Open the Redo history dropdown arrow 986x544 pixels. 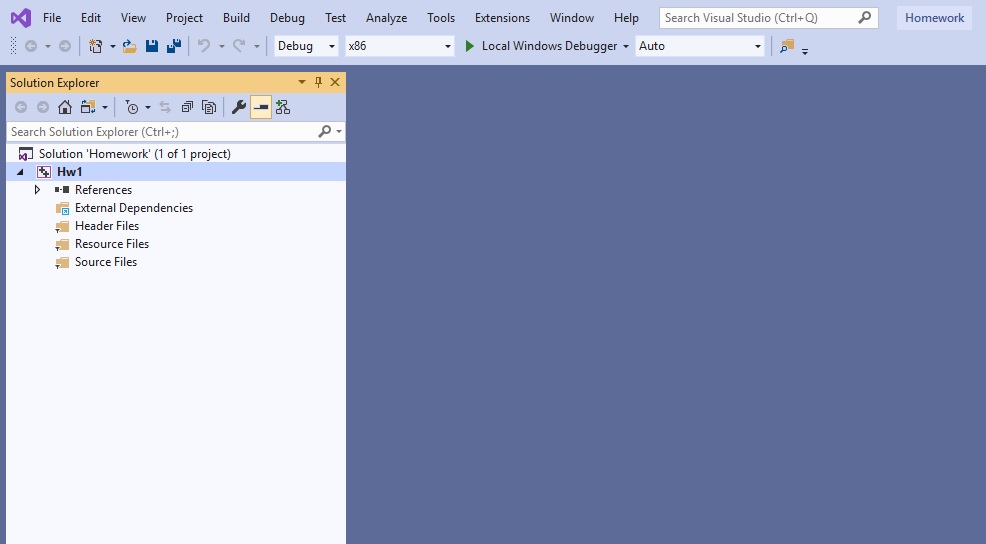point(257,47)
